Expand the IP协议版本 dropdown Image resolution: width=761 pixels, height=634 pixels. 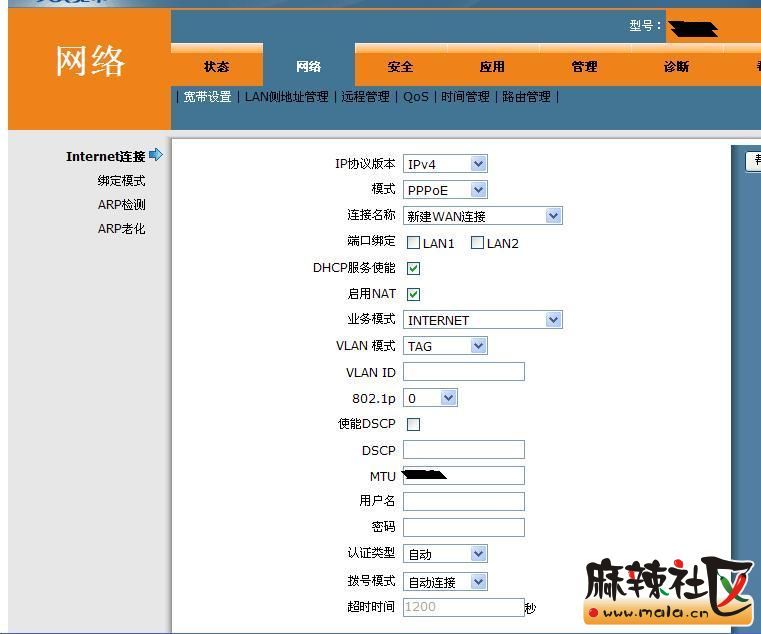(445, 164)
